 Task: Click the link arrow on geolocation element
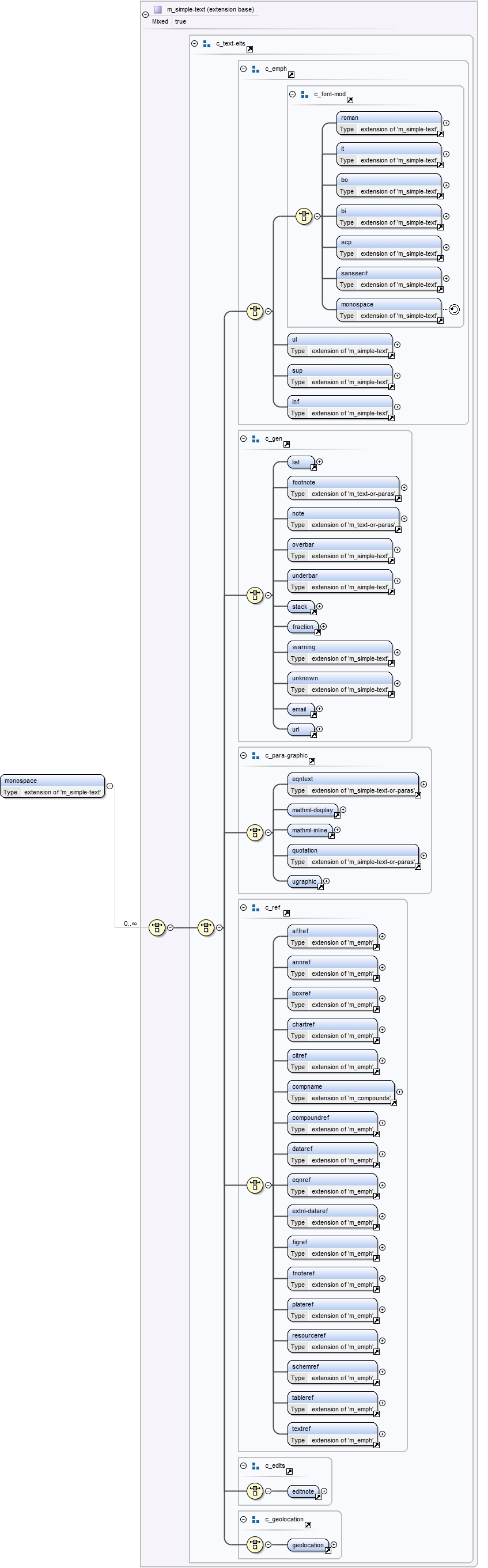pos(328,1550)
